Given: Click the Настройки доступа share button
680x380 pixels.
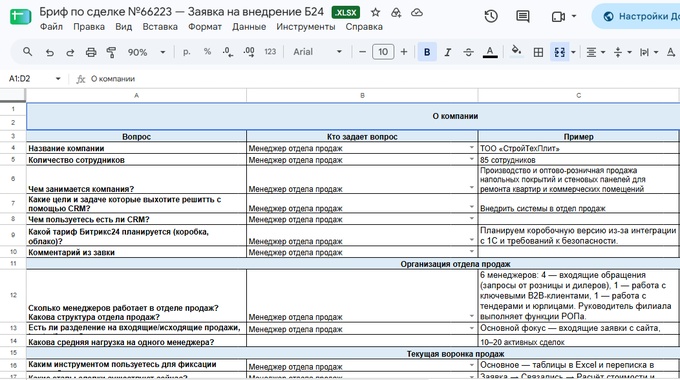Looking at the screenshot, I should 637,16.
